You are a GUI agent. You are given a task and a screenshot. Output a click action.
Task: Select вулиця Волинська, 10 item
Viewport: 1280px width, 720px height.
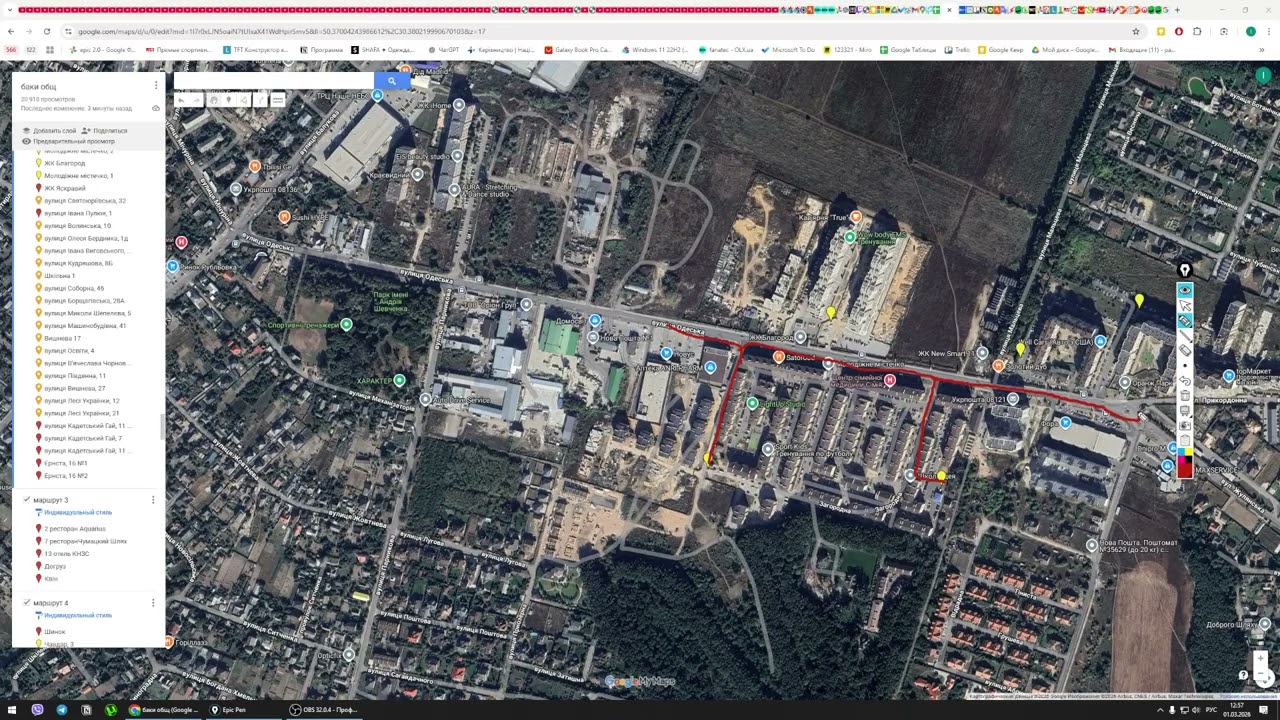coord(77,226)
